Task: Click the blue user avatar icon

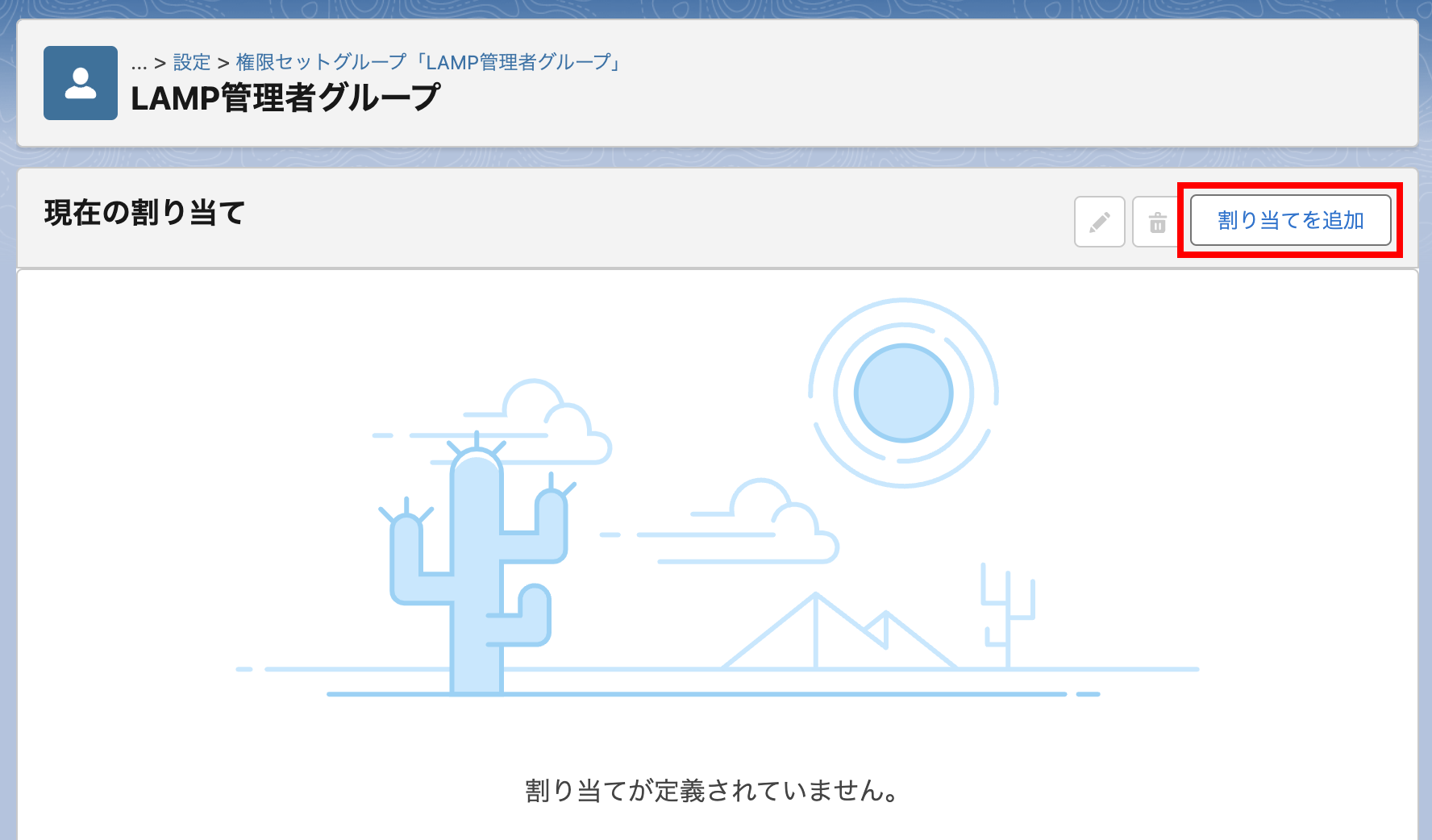Action: [x=81, y=83]
